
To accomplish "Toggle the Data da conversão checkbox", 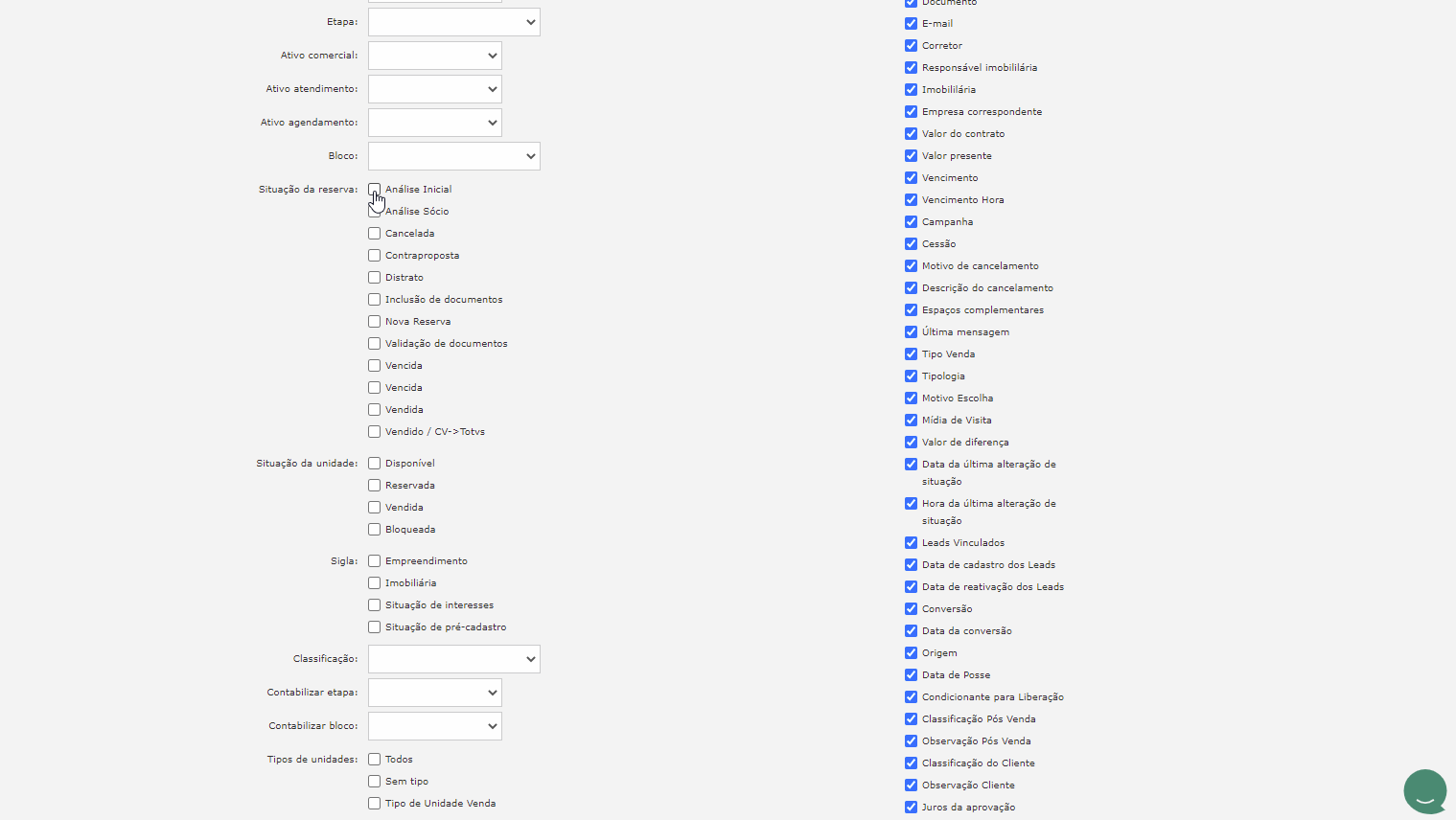I will point(912,631).
